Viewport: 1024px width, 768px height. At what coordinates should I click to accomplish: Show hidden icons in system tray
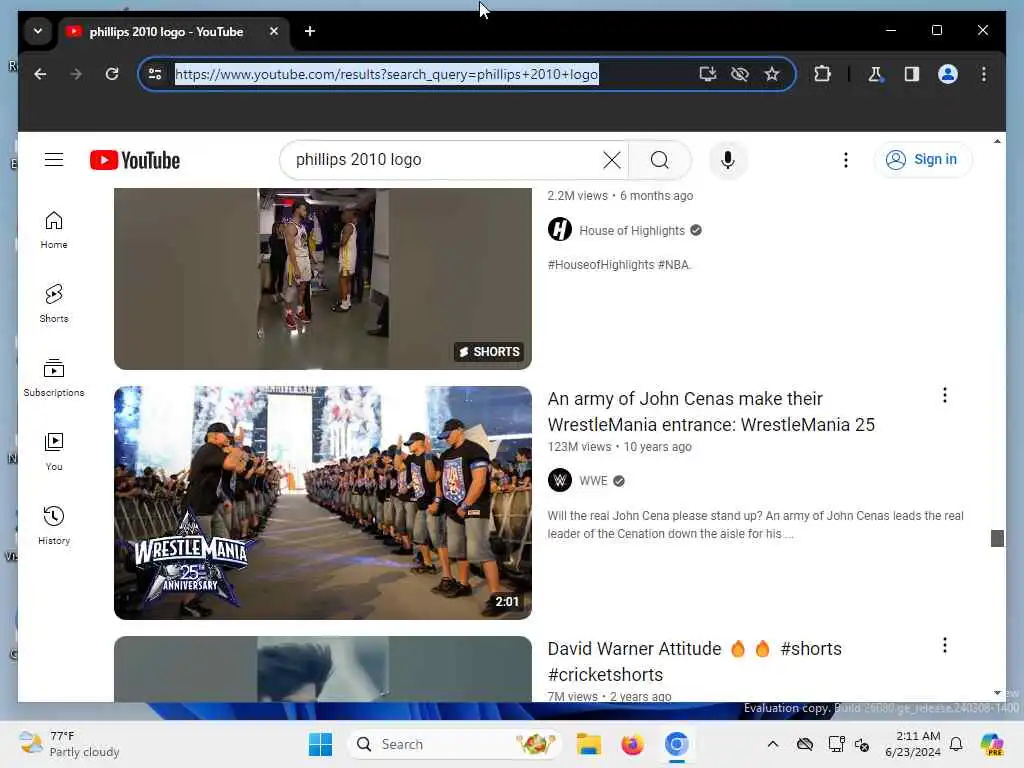tap(773, 744)
